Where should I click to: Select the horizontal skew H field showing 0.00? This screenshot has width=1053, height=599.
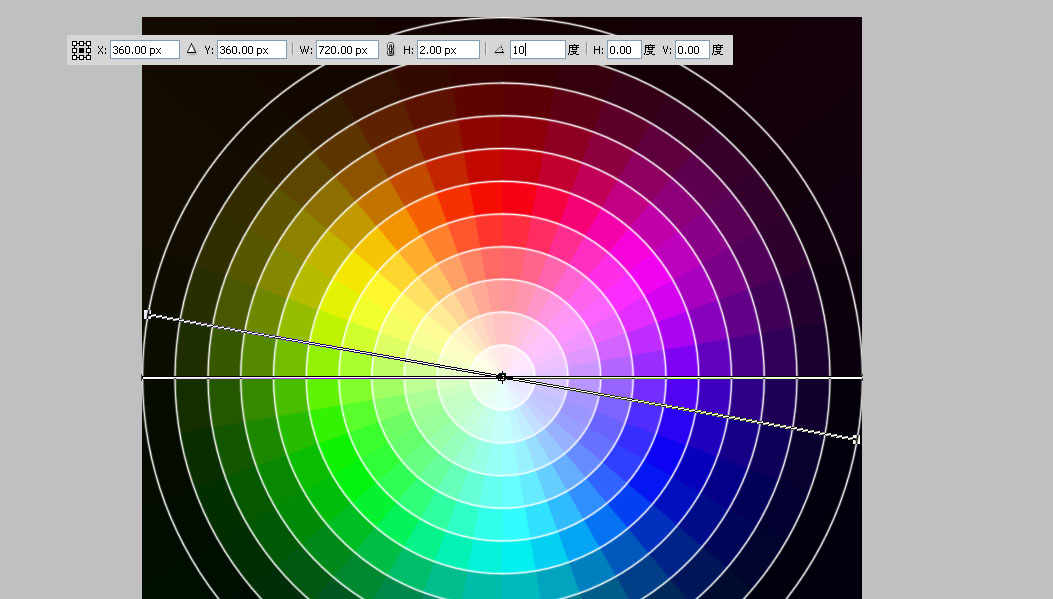[x=624, y=50]
